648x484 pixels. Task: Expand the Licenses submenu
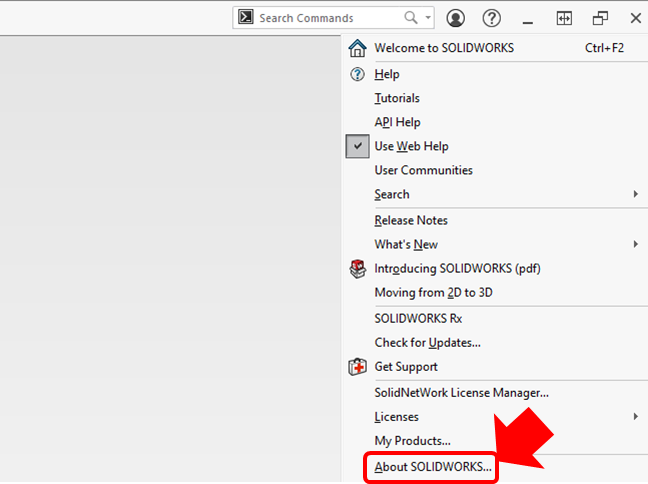click(636, 416)
